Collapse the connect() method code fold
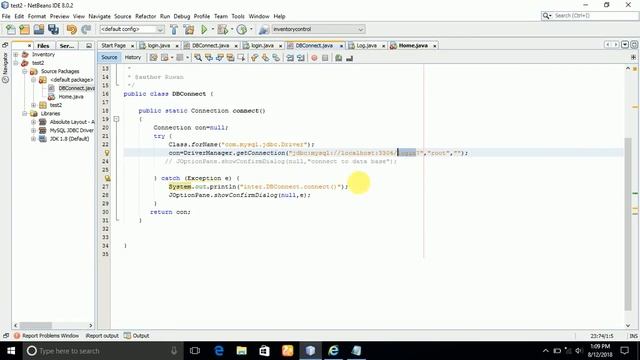This screenshot has height=360, width=640. [x=116, y=119]
